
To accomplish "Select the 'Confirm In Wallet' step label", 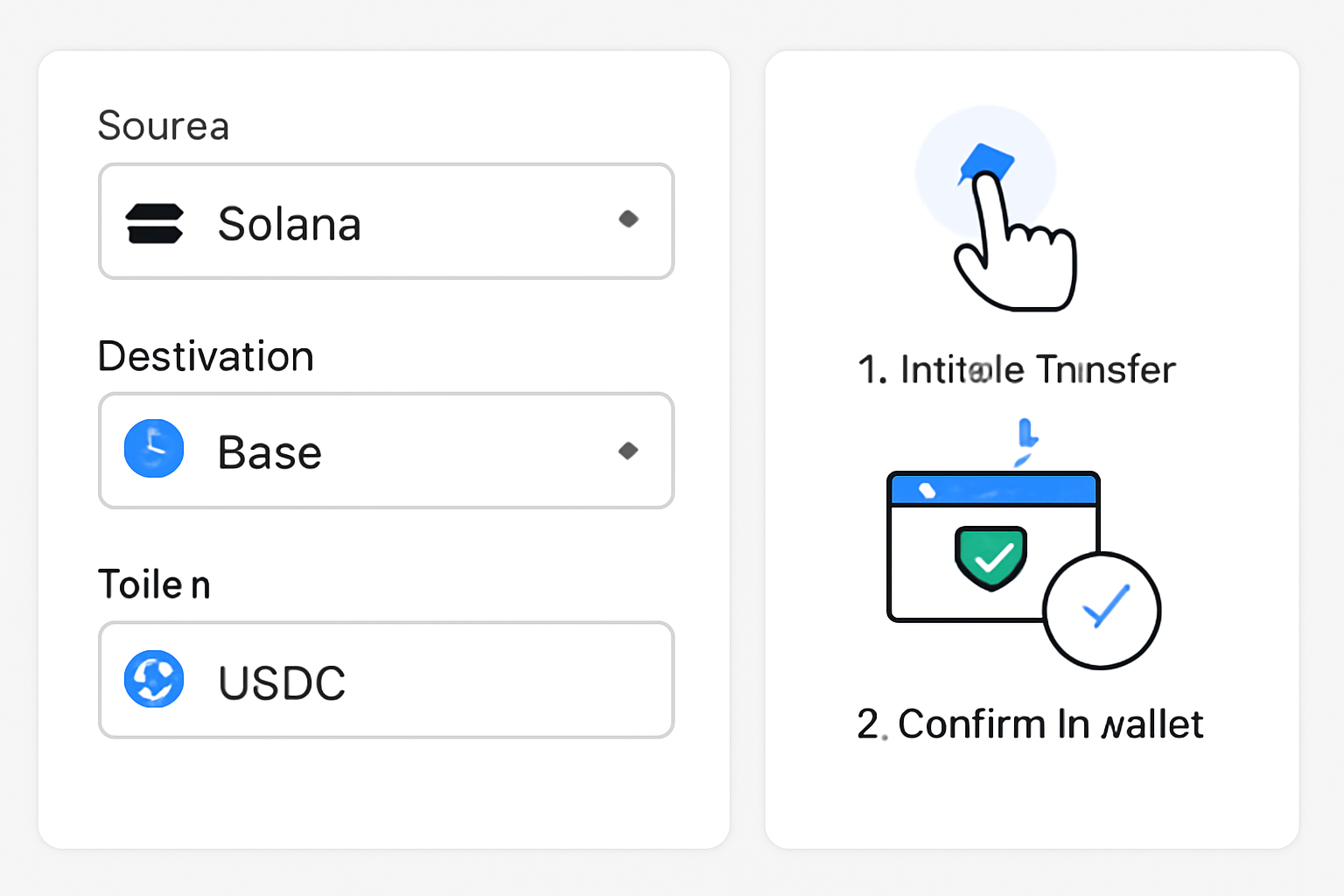I will [x=1031, y=724].
